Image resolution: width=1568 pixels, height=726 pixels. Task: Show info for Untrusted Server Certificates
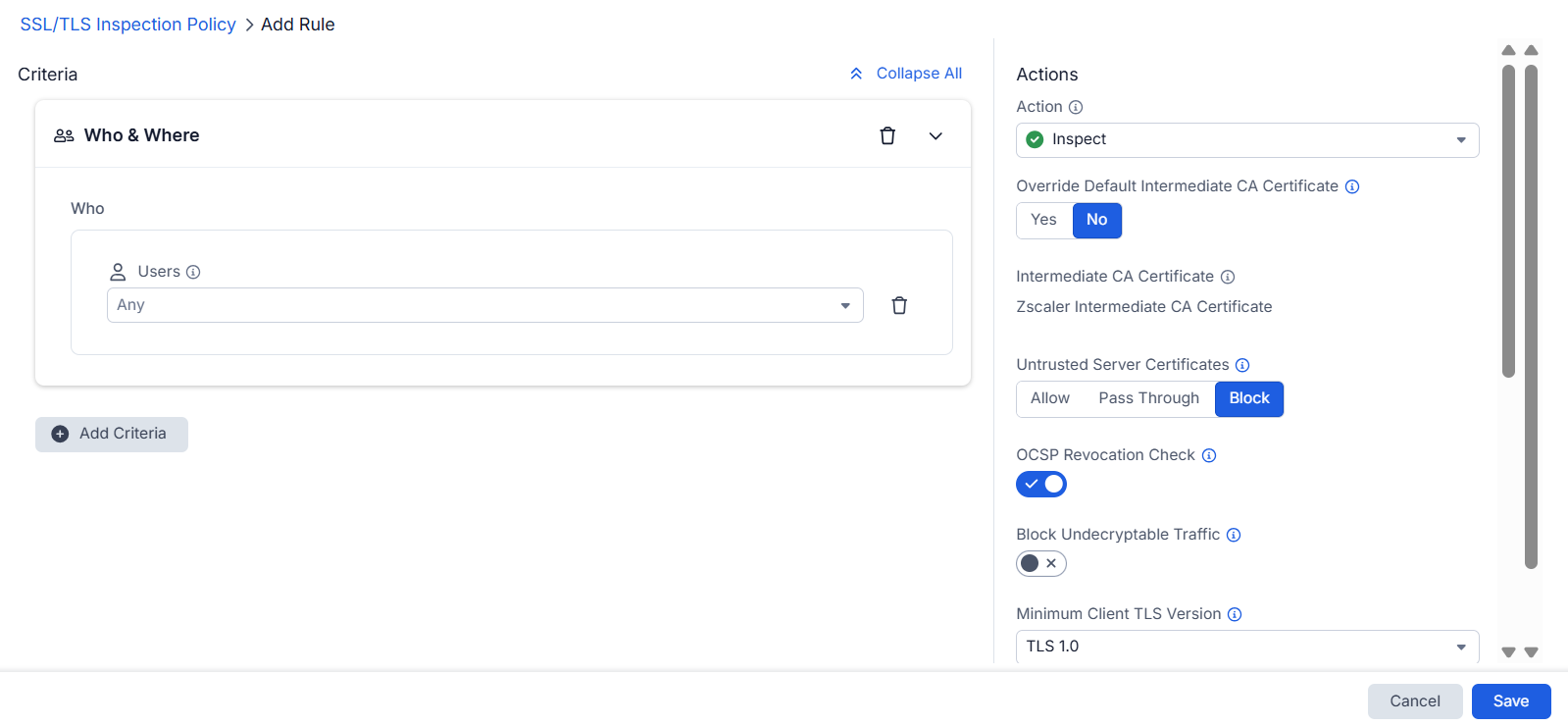pyautogui.click(x=1242, y=365)
